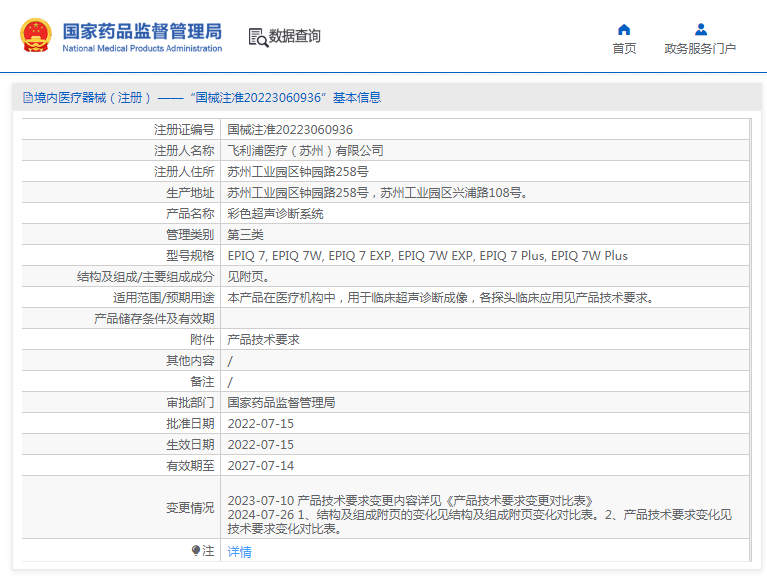Viewport: 767px width, 579px height.
Task: Click the 注册证编号 label
Action: pyautogui.click(x=184, y=130)
